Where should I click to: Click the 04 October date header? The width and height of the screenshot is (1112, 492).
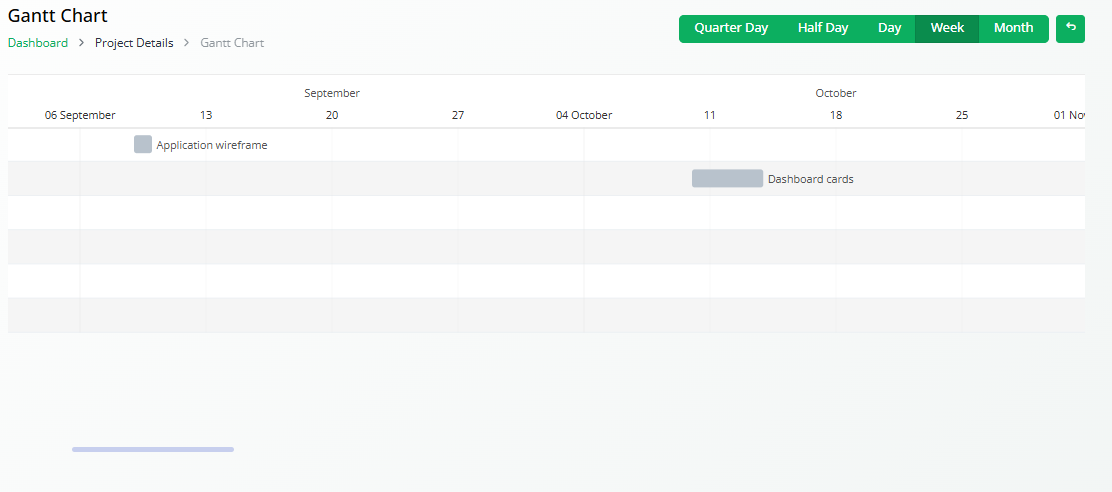point(584,115)
